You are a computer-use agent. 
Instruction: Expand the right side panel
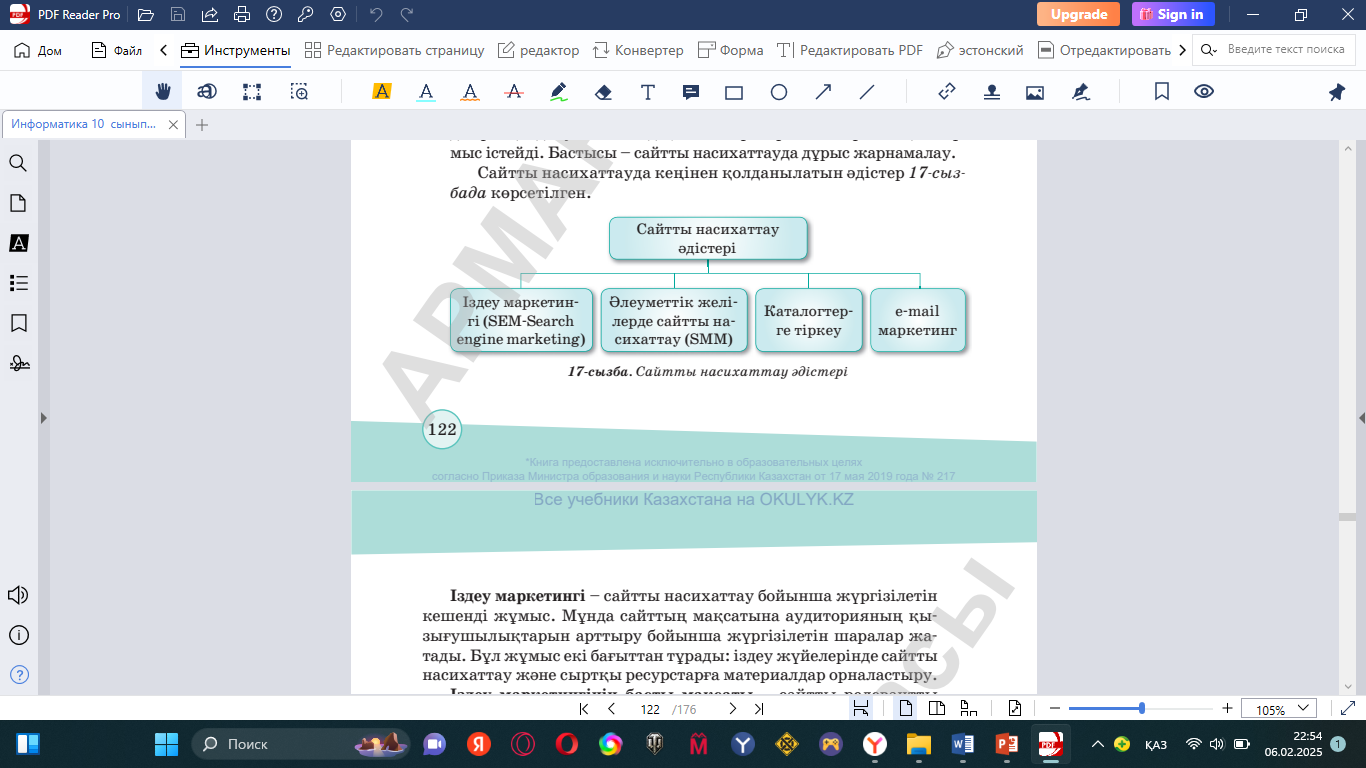pyautogui.click(x=1361, y=418)
